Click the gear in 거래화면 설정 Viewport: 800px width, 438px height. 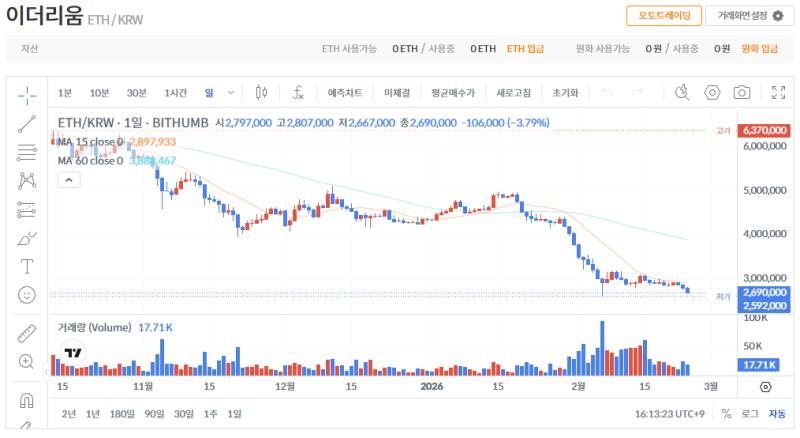click(x=778, y=16)
